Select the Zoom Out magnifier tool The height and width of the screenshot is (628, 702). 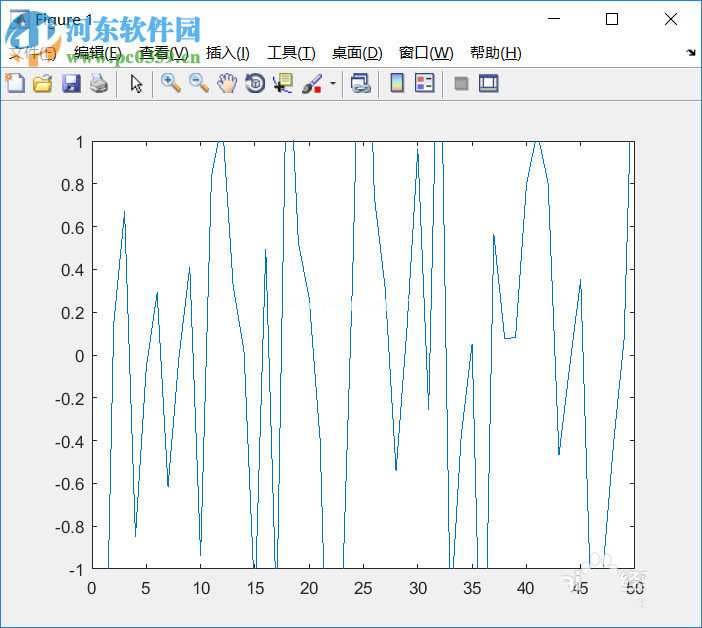(x=199, y=84)
